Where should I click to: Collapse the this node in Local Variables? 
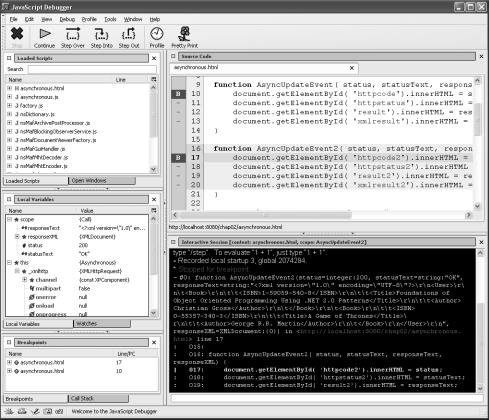point(10,263)
